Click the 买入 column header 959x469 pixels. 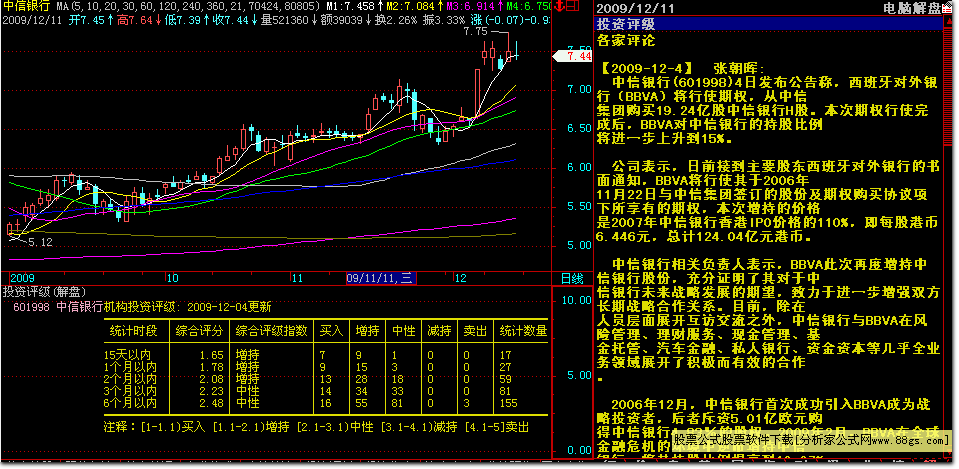coord(331,331)
